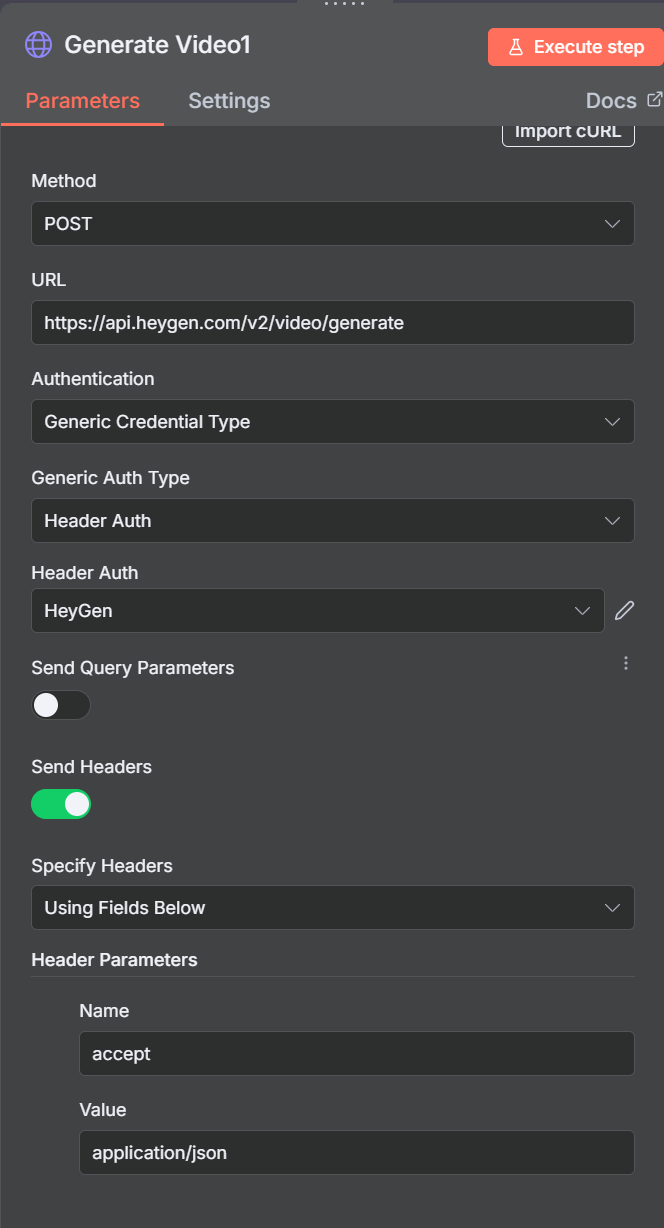Open Generic Auth Type Header Auth dropdown
The image size is (664, 1228).
coord(333,520)
